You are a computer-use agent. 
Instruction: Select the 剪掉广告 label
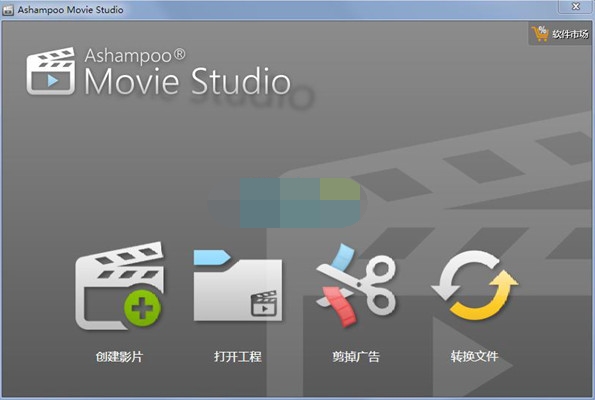356,356
